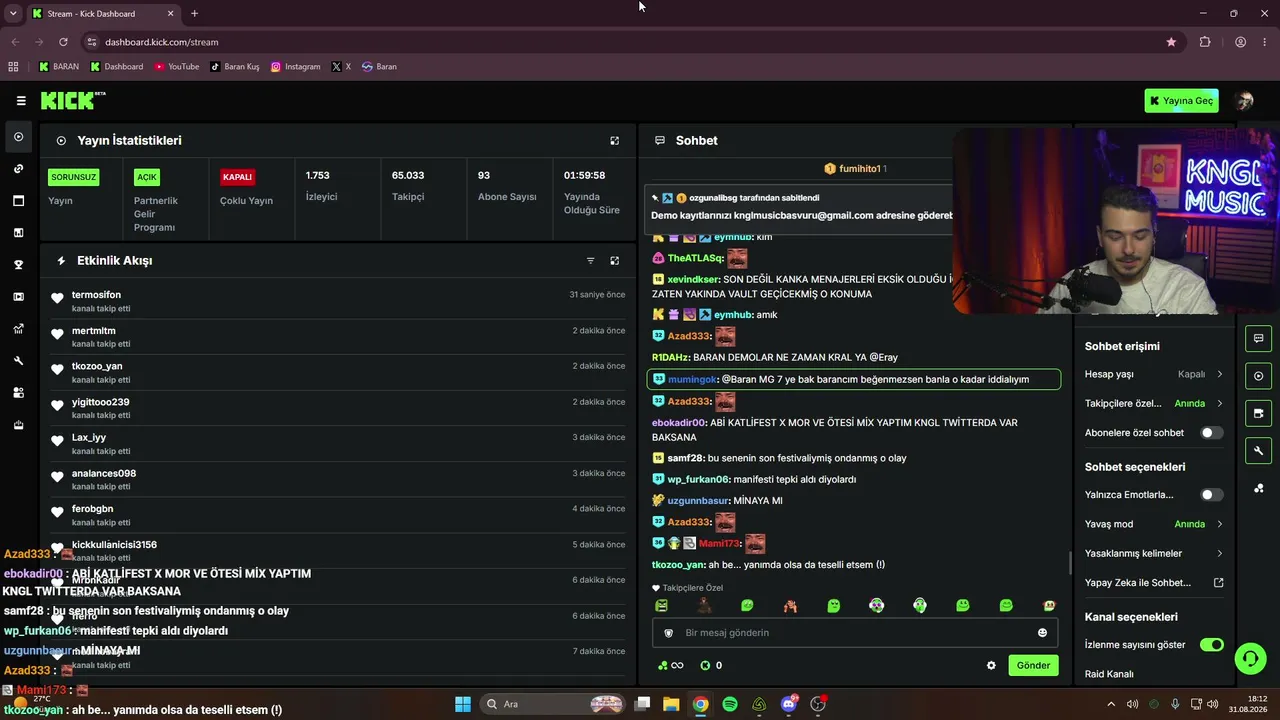Click the KAPALI Çoklu Yayın badge

pyautogui.click(x=237, y=177)
